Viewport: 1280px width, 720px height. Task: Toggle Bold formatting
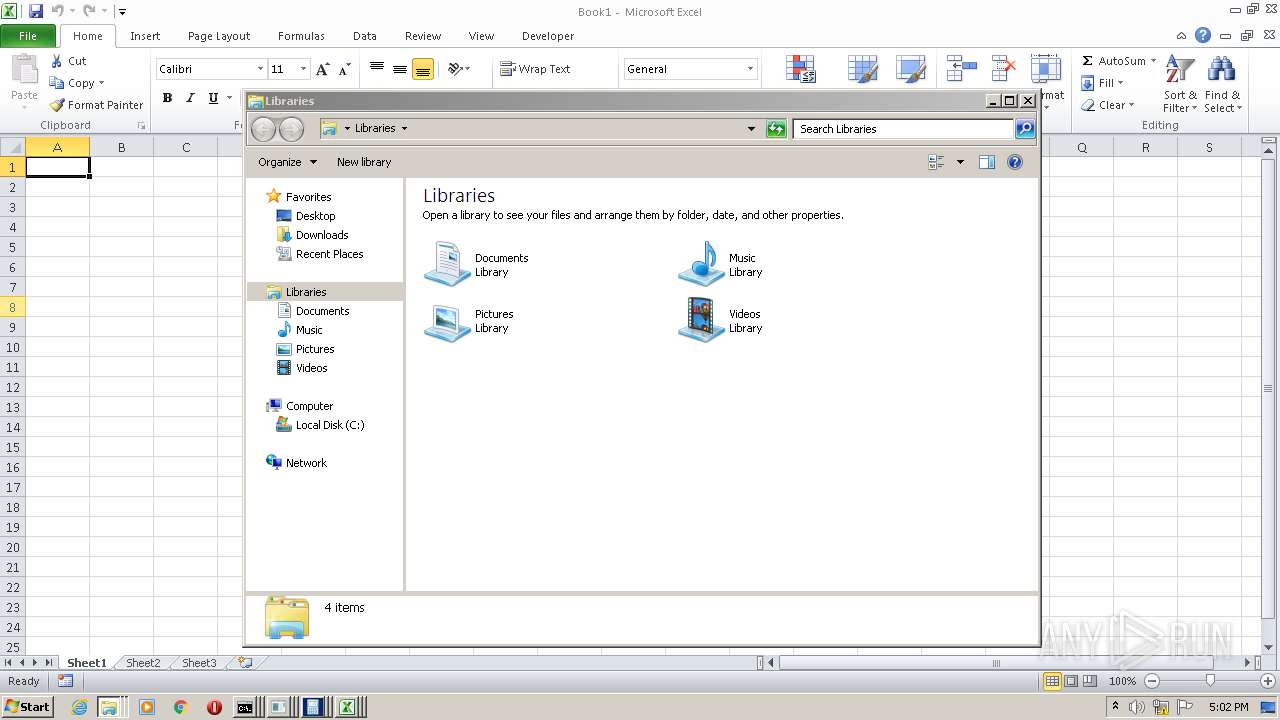[167, 98]
